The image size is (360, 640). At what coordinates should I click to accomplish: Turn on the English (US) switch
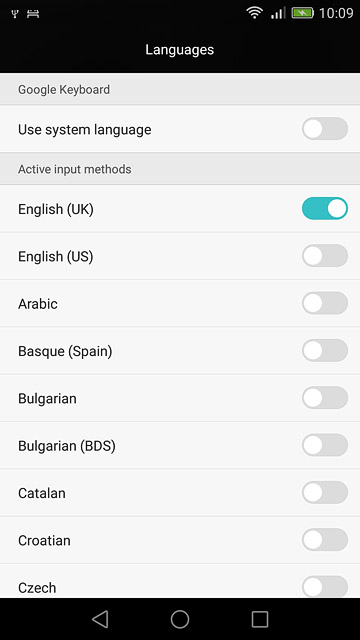(325, 256)
